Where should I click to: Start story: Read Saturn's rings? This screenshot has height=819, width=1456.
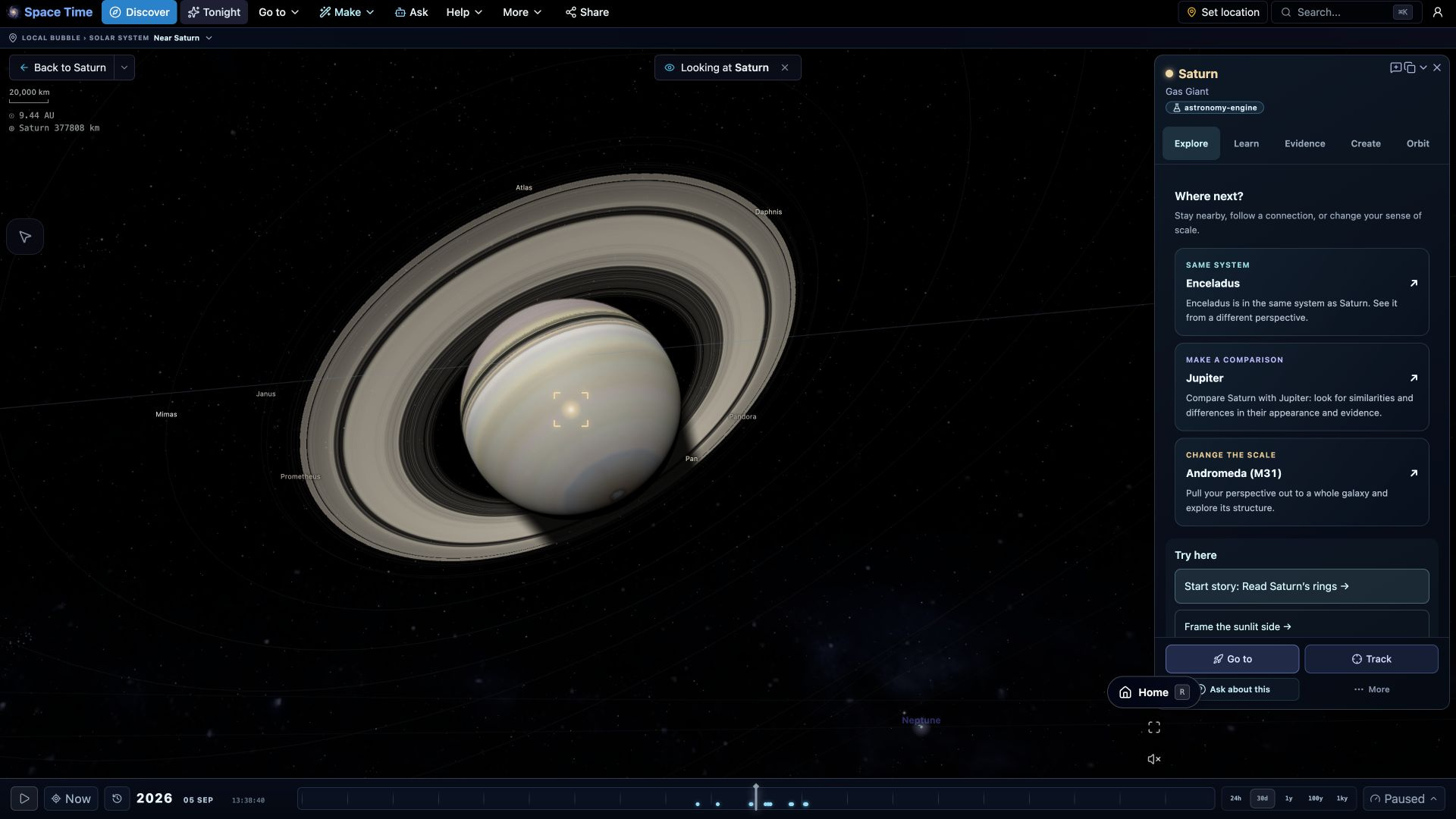(x=1301, y=586)
